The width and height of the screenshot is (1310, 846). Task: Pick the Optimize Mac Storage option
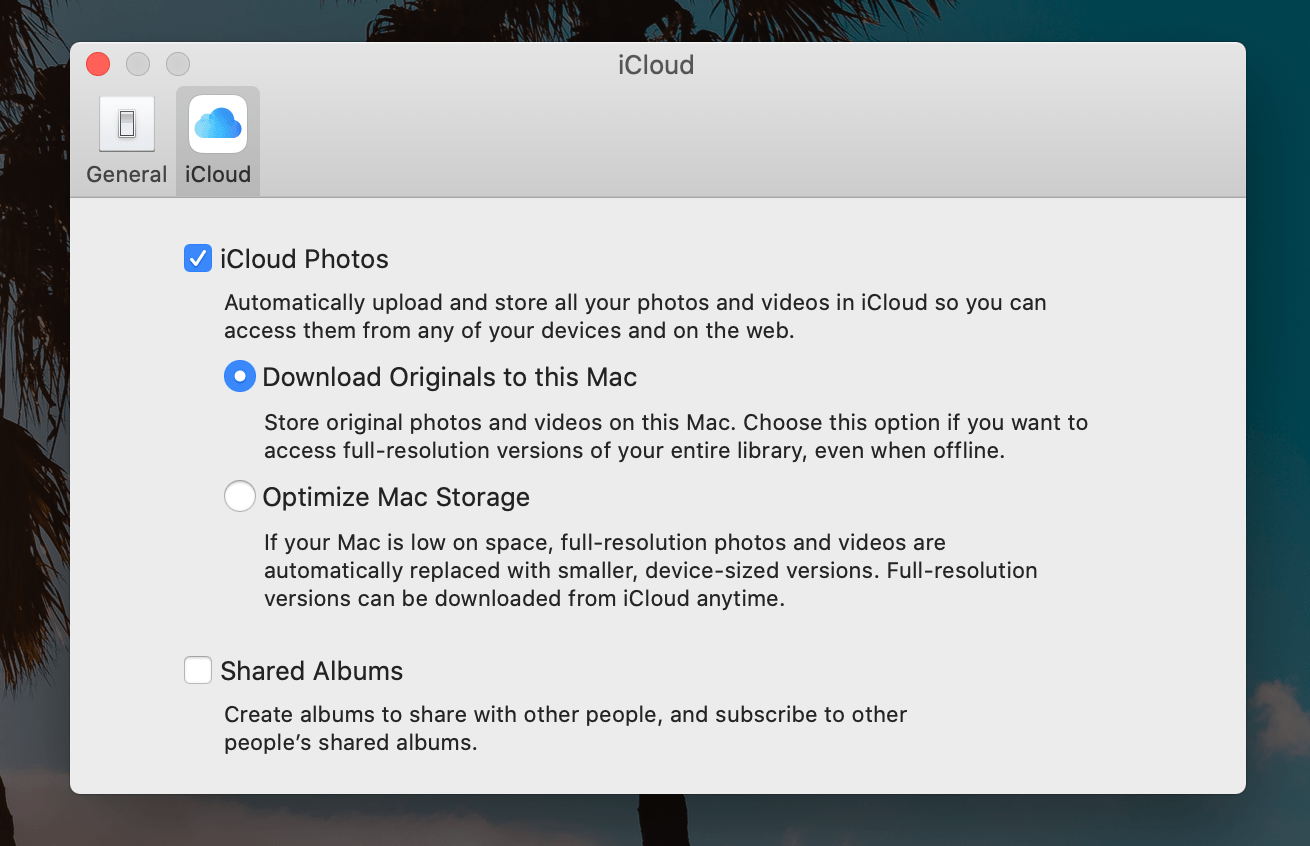point(240,496)
